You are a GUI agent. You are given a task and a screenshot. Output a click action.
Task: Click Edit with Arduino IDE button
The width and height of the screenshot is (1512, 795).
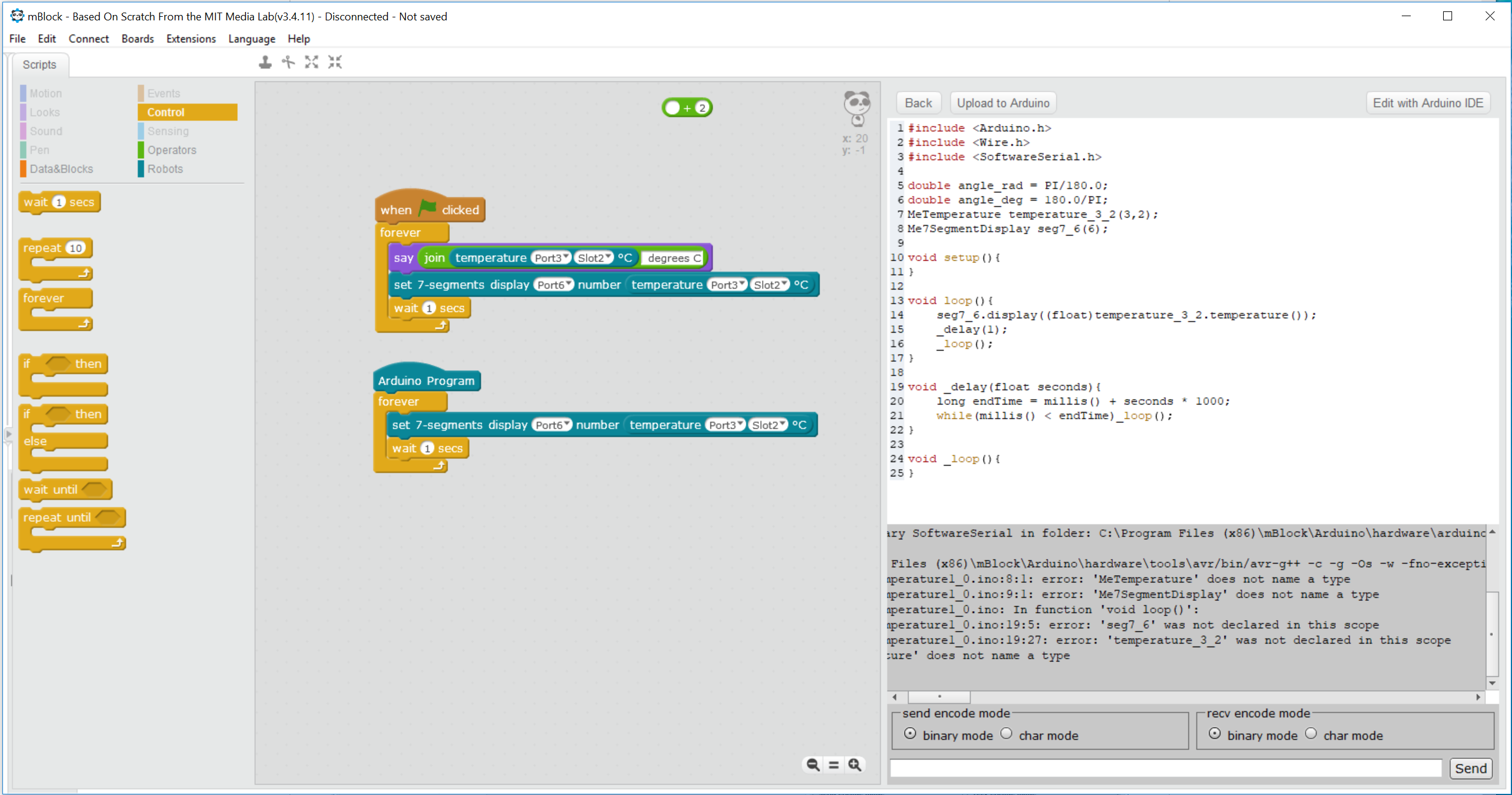1428,103
